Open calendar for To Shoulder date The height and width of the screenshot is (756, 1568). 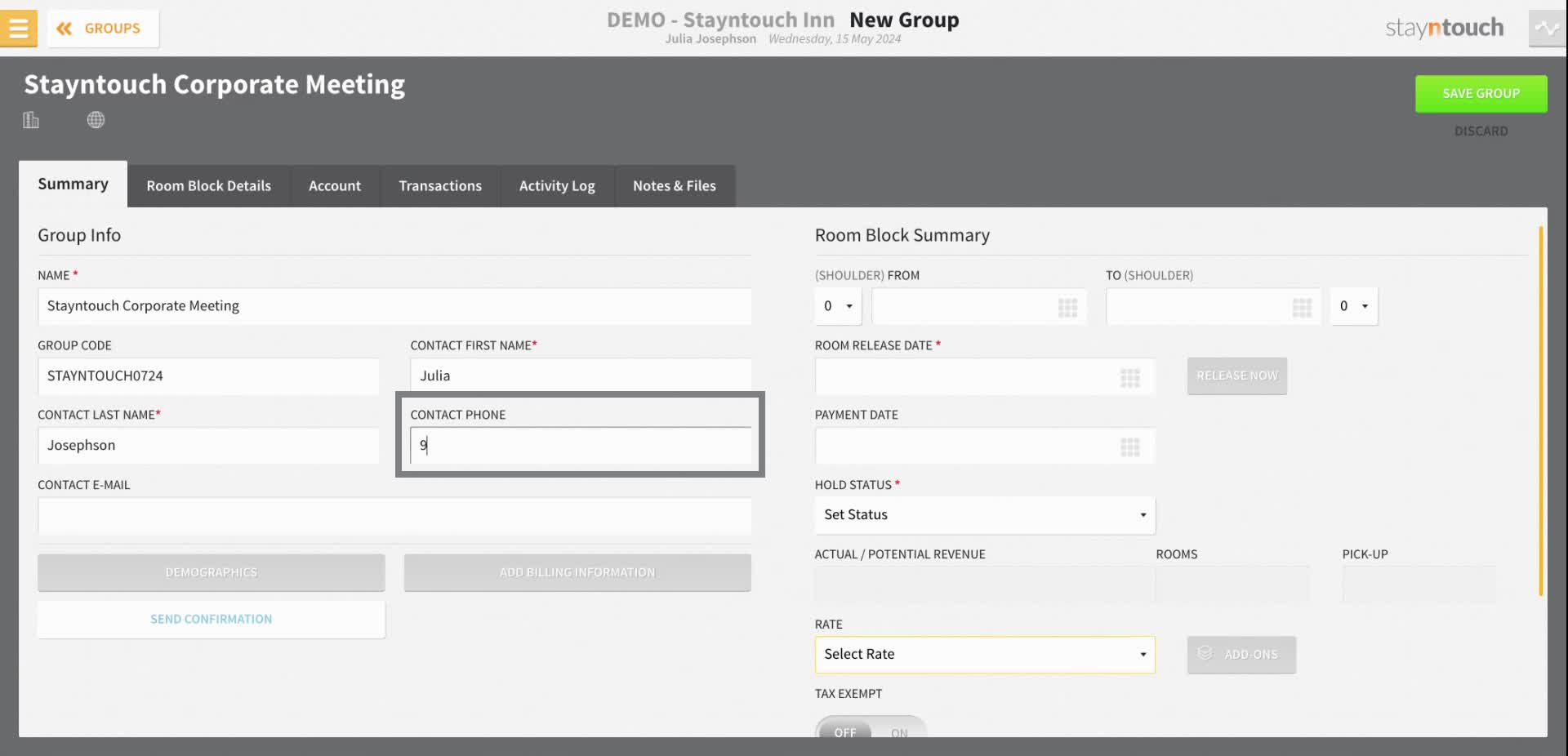(1302, 307)
